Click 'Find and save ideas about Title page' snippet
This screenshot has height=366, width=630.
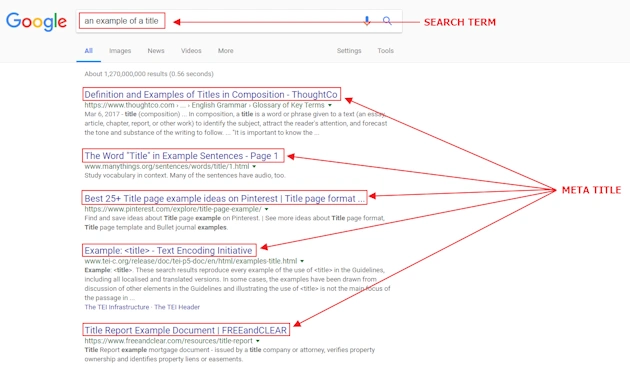[235, 223]
